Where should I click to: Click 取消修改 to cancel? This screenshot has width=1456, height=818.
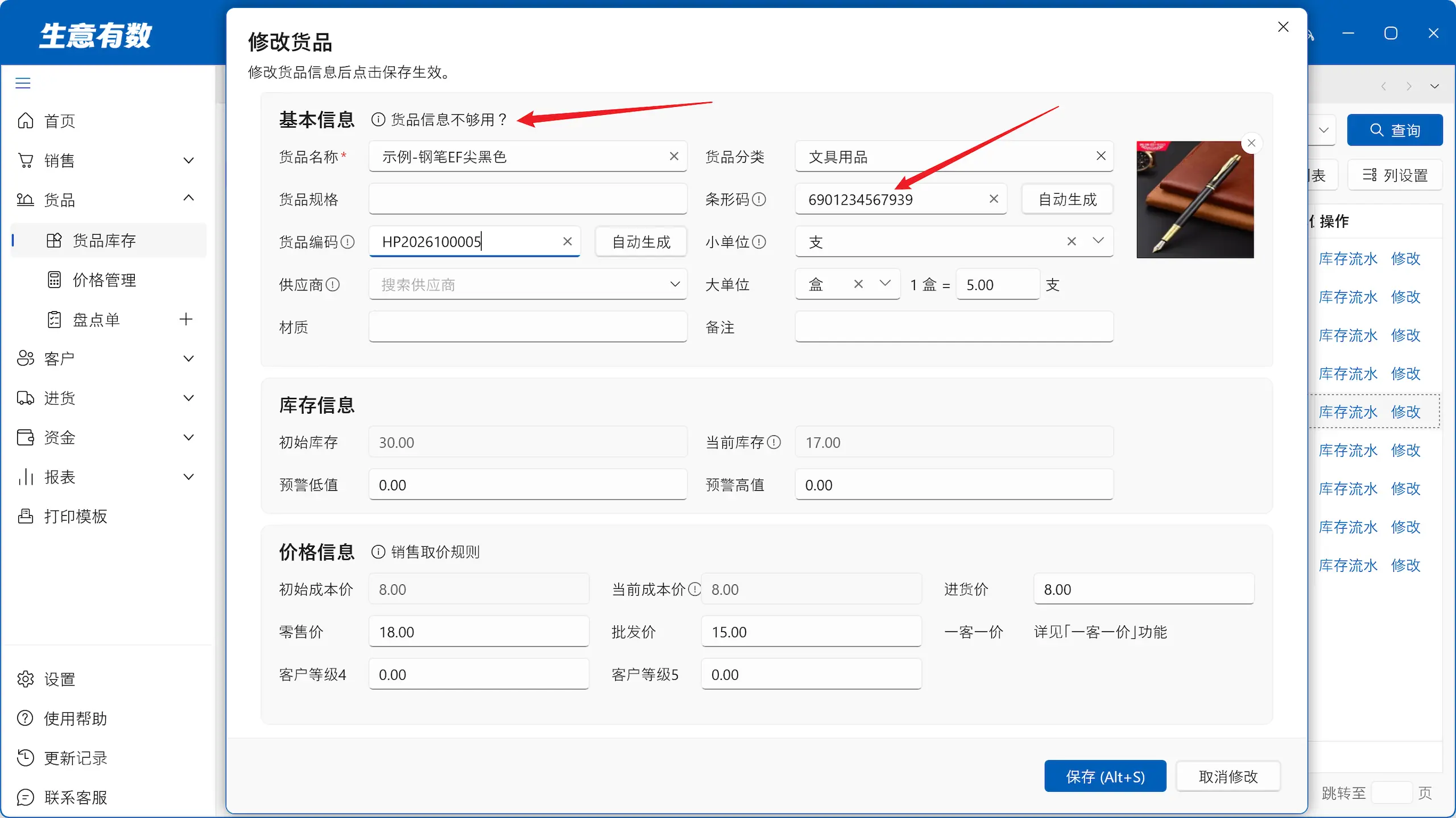coord(1228,776)
